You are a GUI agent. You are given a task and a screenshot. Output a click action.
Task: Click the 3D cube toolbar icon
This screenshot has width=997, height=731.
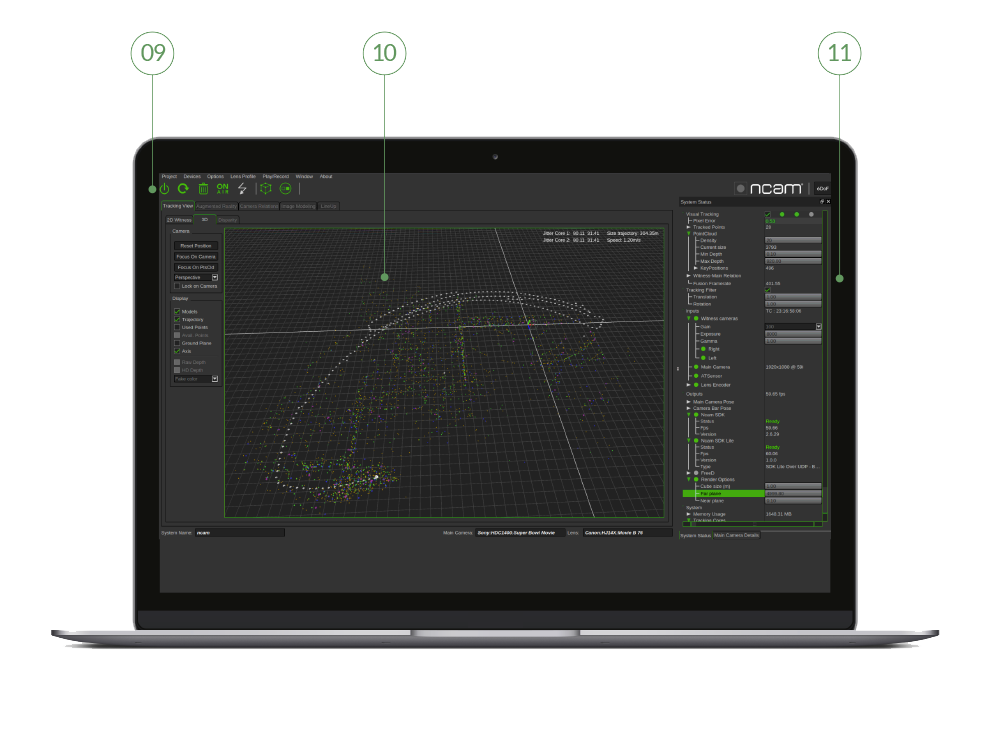pyautogui.click(x=265, y=188)
